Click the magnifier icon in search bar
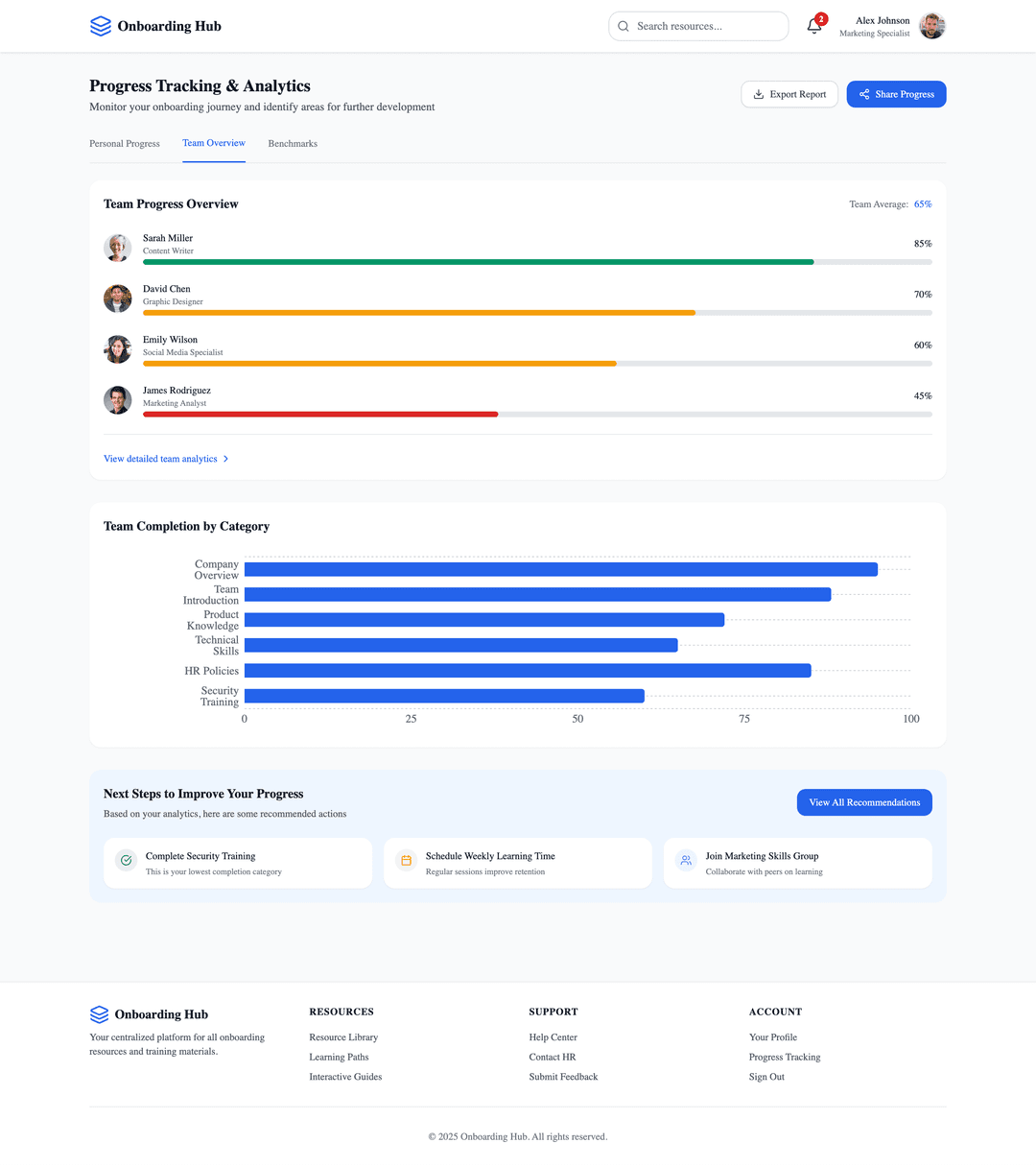This screenshot has width=1036, height=1167. coord(624,27)
